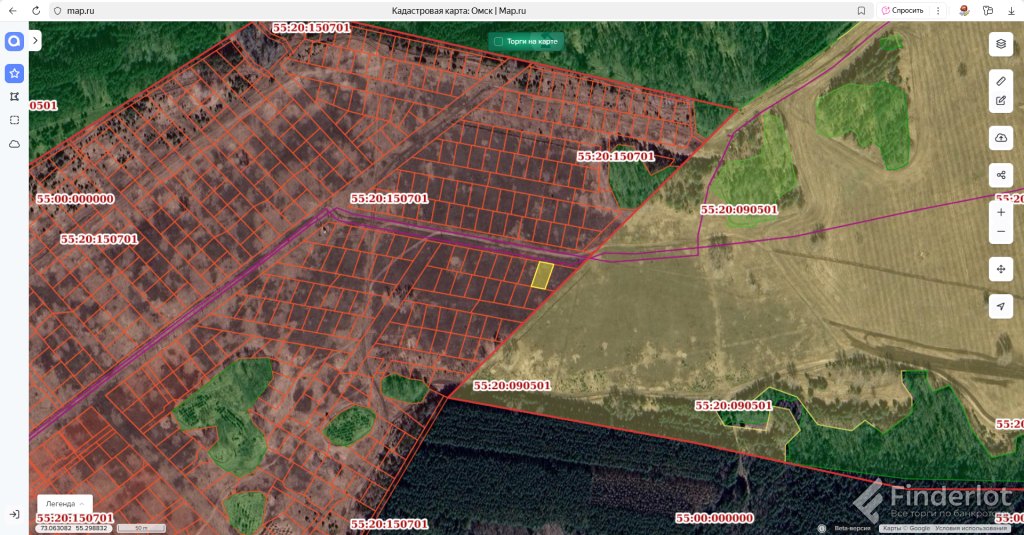Click the login icon at sidebar bottom
Screen dimensions: 1024x535
click(x=14, y=514)
